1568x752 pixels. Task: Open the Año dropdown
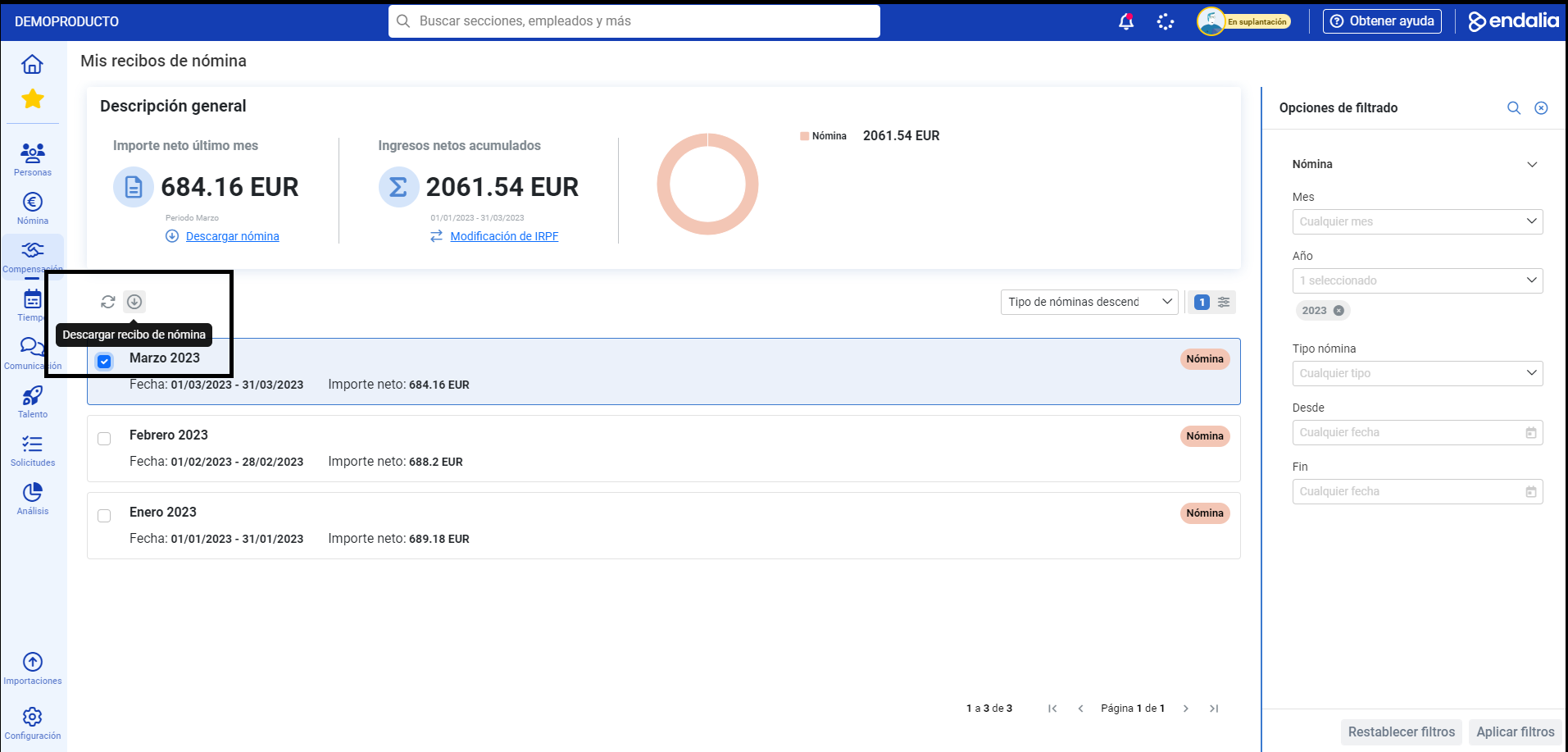pos(1417,280)
